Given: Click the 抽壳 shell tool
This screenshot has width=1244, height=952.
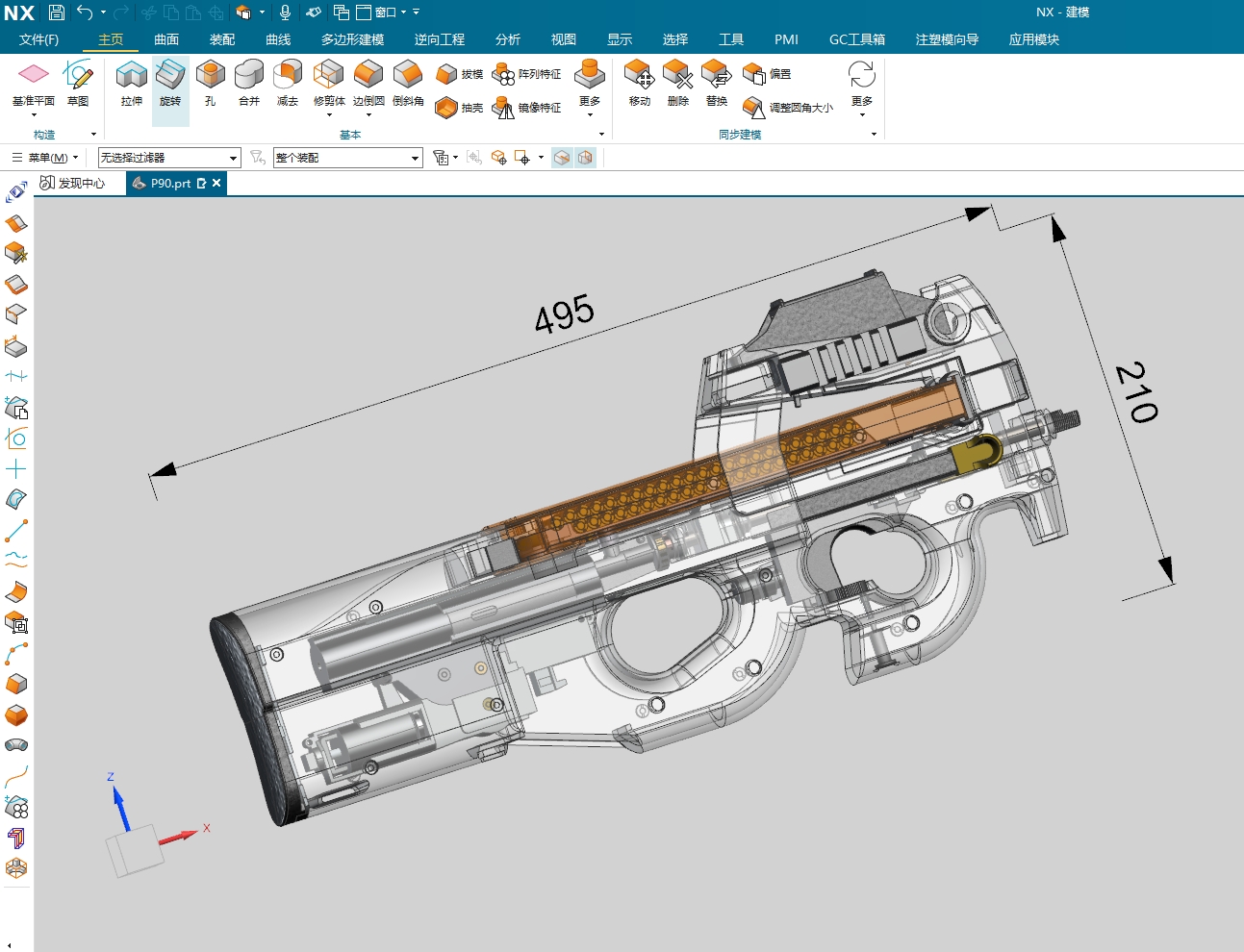Looking at the screenshot, I should point(459,108).
